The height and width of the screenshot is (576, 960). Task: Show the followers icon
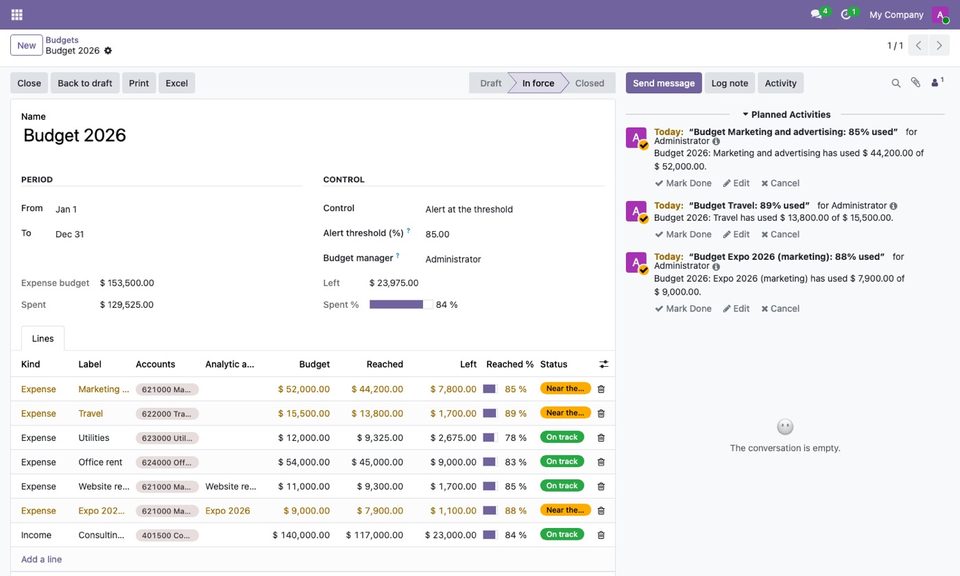(x=937, y=83)
